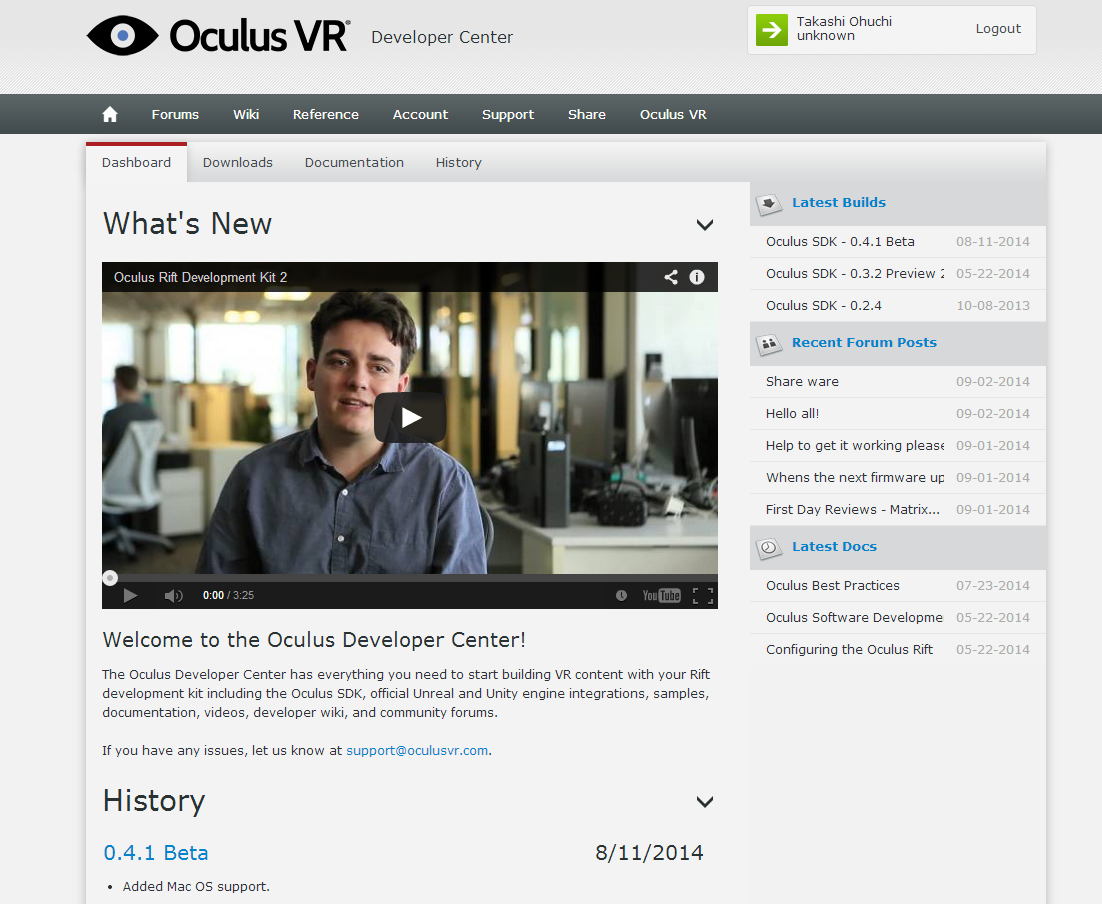This screenshot has height=904, width=1102.
Task: Open the Recent Forum Posts heading link
Action: [864, 342]
